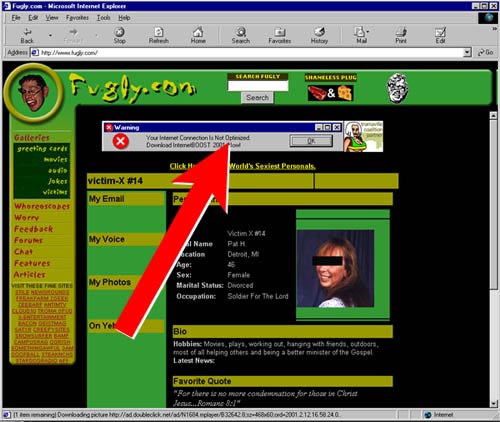
Task: Open the Favorites toolbar panel
Action: [280, 36]
